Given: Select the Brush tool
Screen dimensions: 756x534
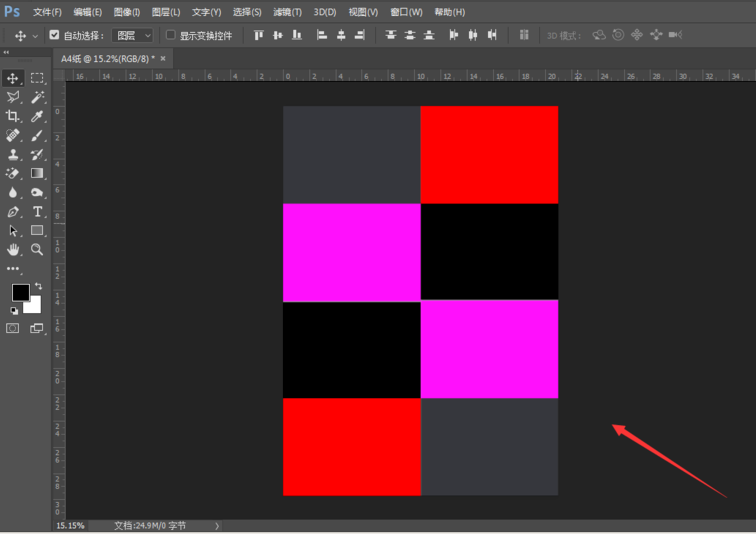Looking at the screenshot, I should click(x=37, y=135).
